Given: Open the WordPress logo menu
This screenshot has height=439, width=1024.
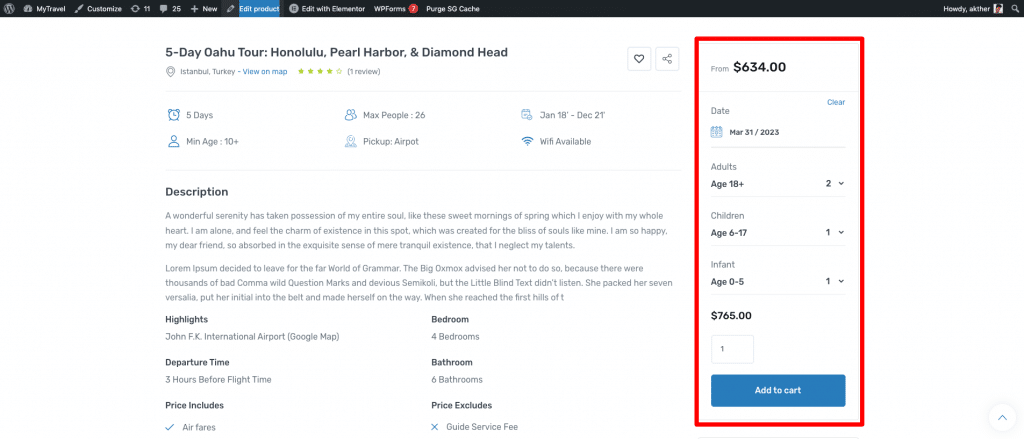Looking at the screenshot, I should [10, 8].
